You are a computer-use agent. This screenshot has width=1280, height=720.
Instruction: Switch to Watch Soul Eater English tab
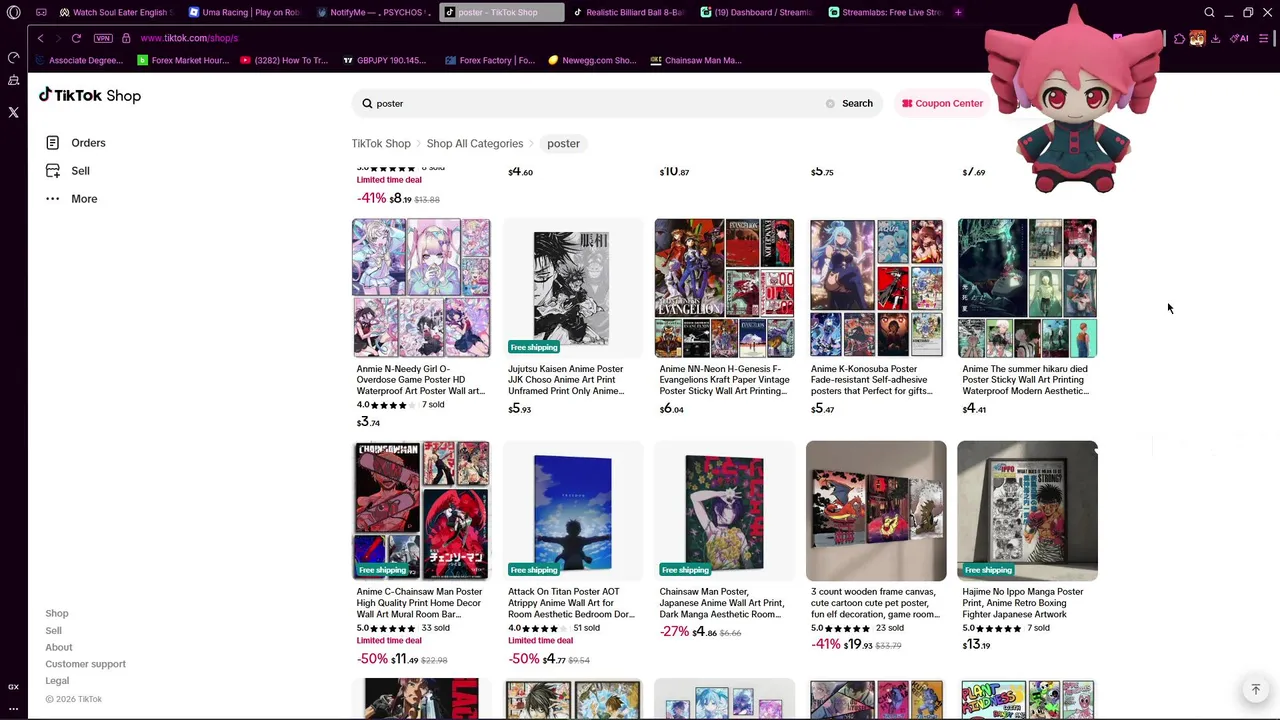[115, 12]
